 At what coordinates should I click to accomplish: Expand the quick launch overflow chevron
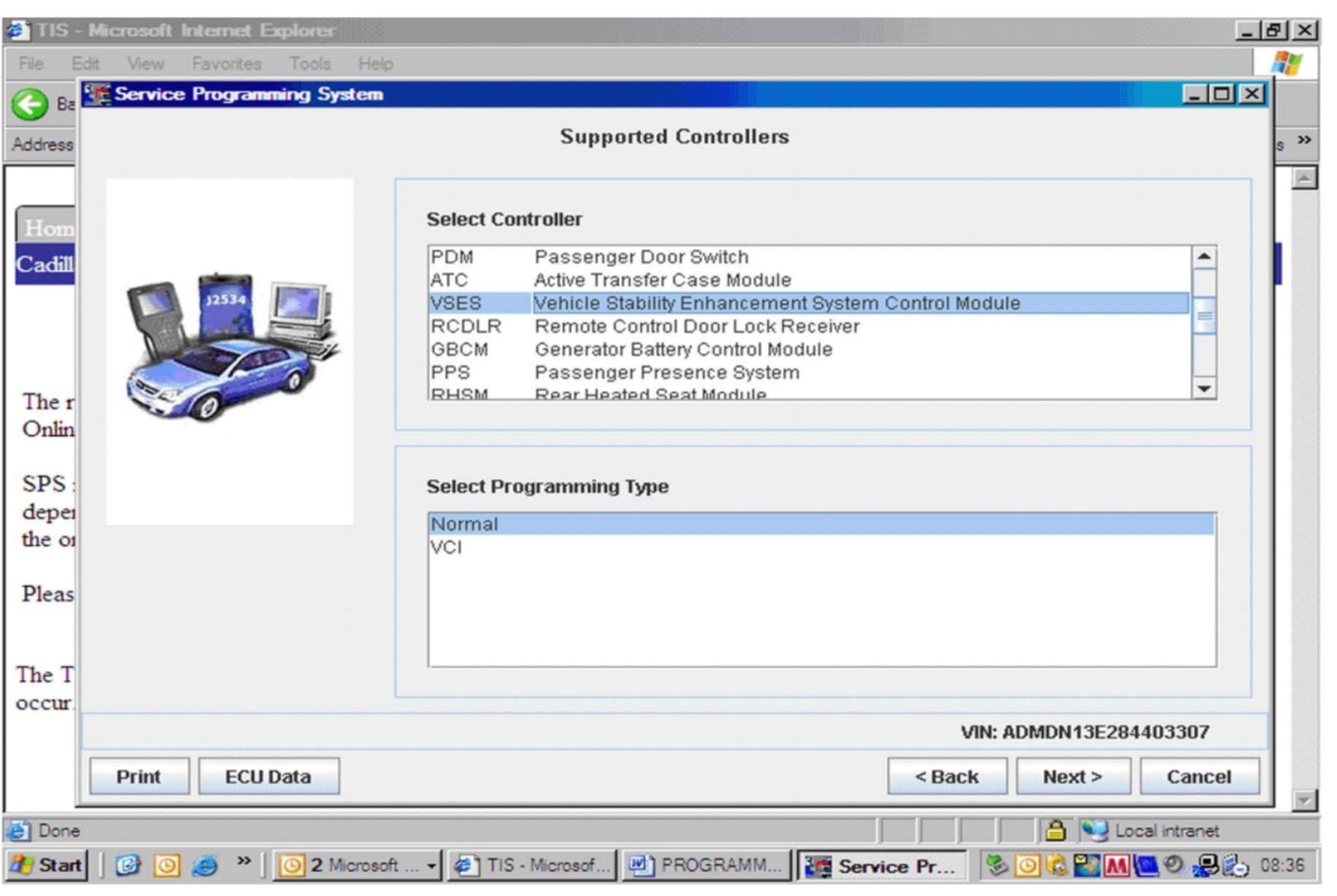click(243, 862)
